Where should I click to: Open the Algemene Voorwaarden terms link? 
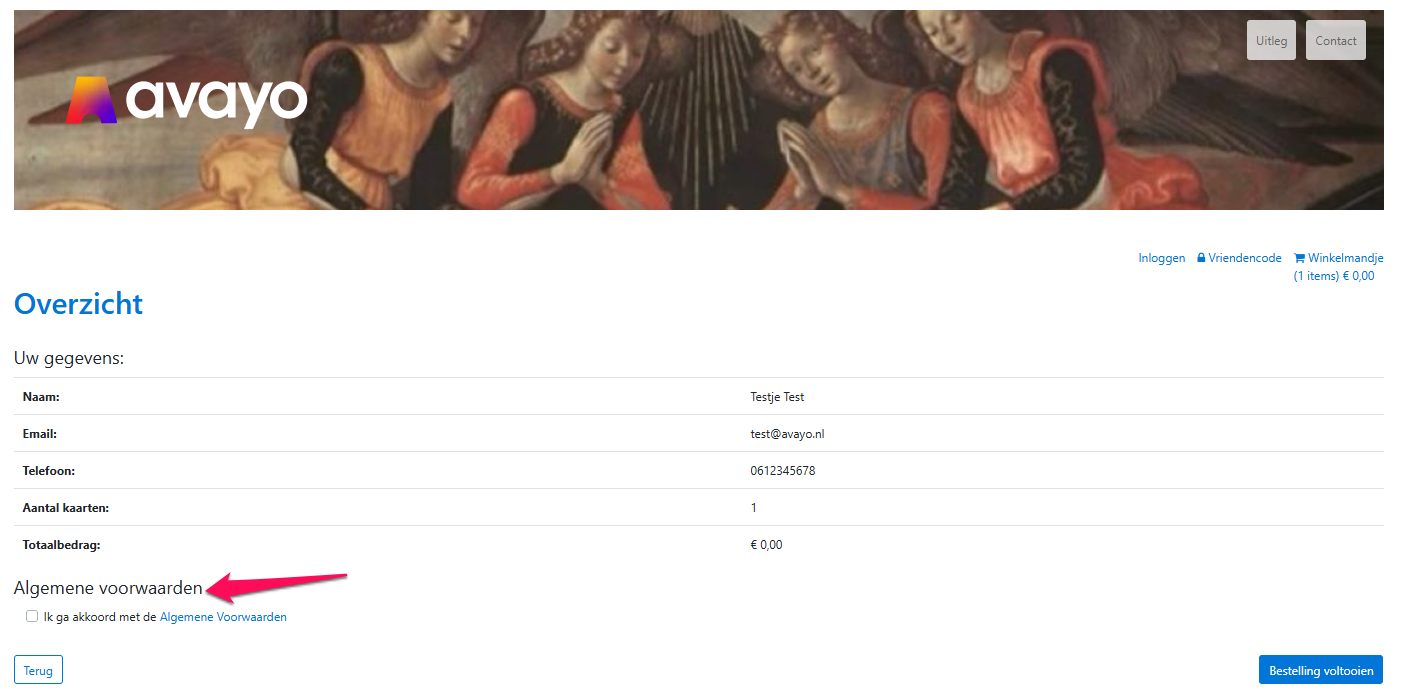[223, 617]
